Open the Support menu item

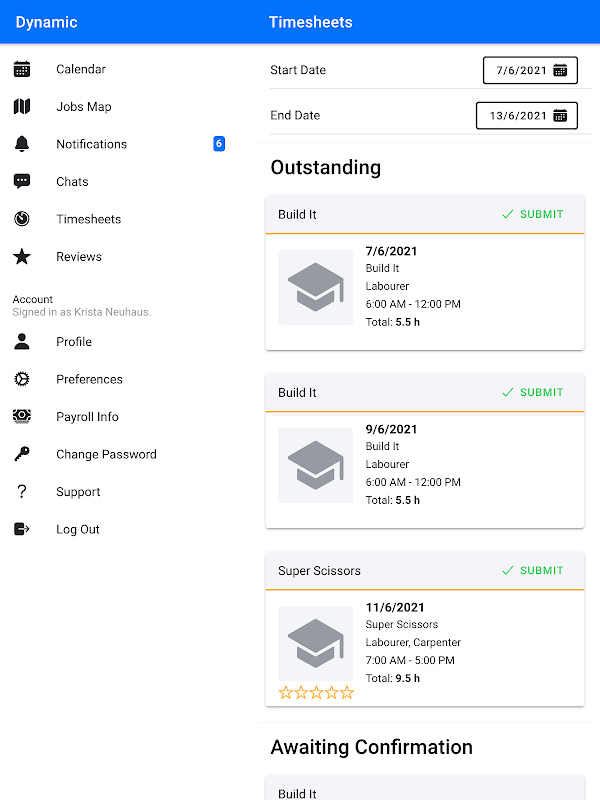78,492
